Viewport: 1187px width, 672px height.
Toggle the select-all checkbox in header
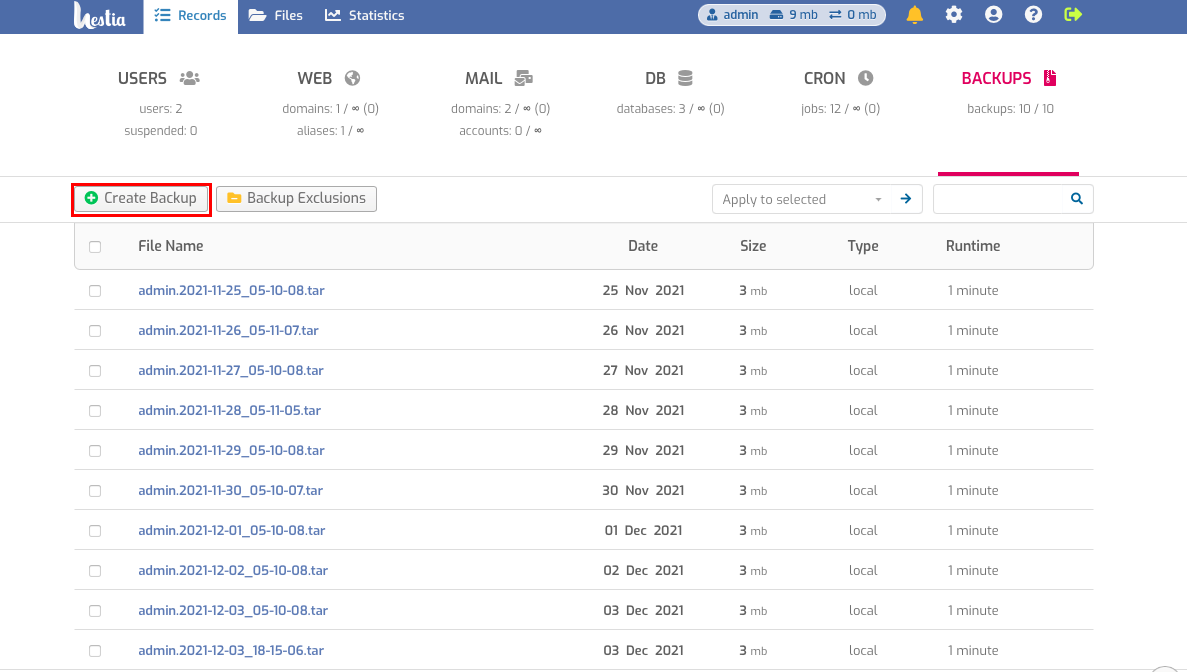pyautogui.click(x=95, y=247)
